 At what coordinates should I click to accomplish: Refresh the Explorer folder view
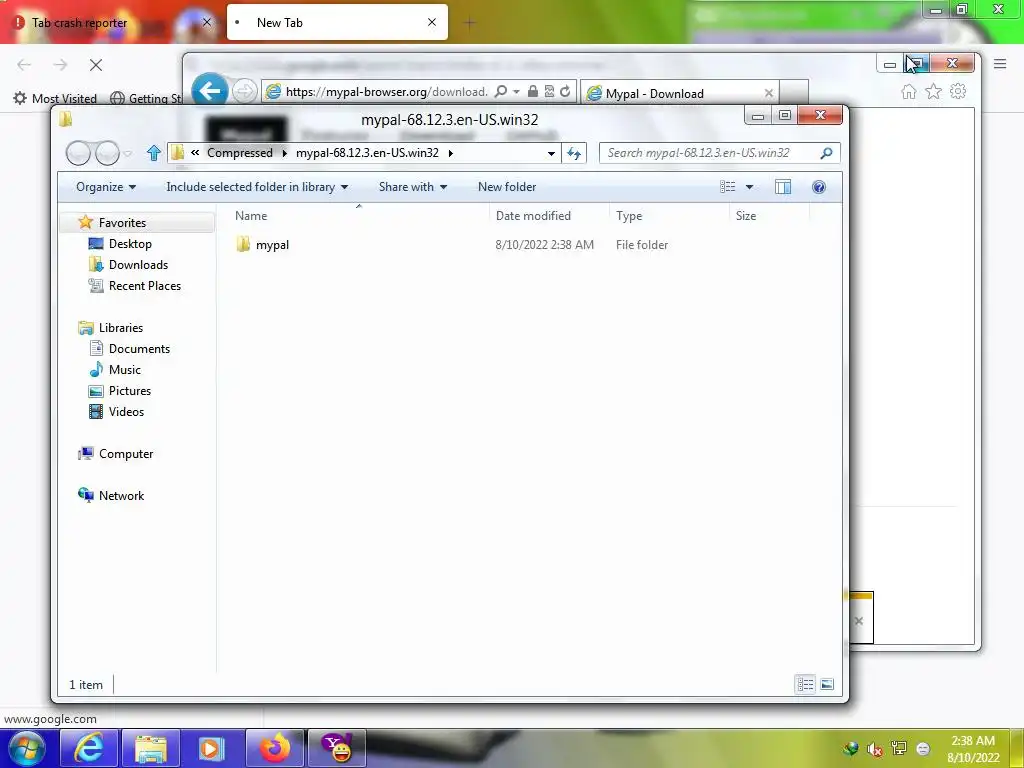tap(573, 153)
